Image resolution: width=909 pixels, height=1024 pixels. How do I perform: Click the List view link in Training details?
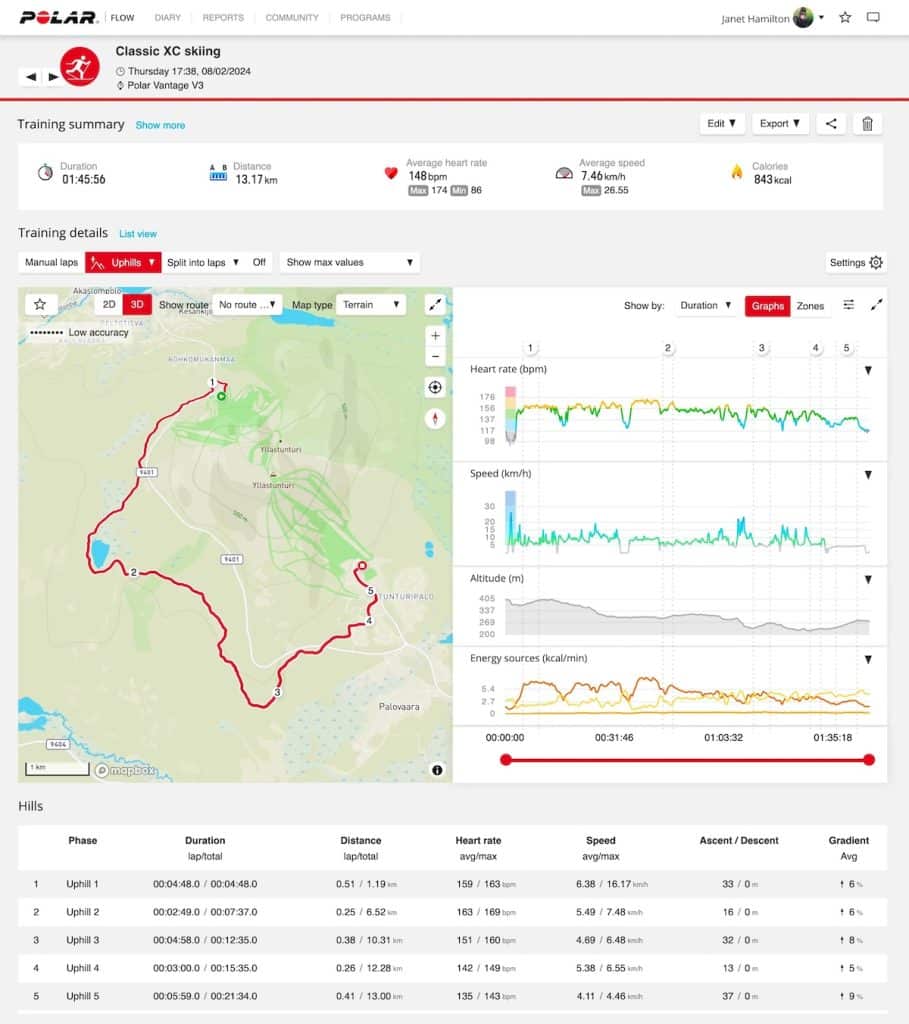pos(138,233)
